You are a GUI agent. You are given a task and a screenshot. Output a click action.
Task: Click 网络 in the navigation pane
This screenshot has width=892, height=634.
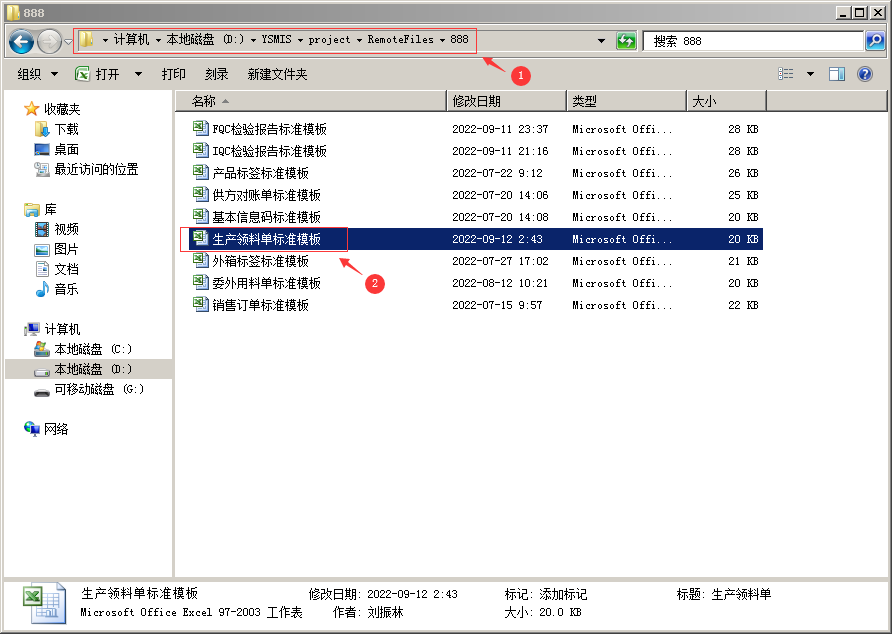coord(56,429)
